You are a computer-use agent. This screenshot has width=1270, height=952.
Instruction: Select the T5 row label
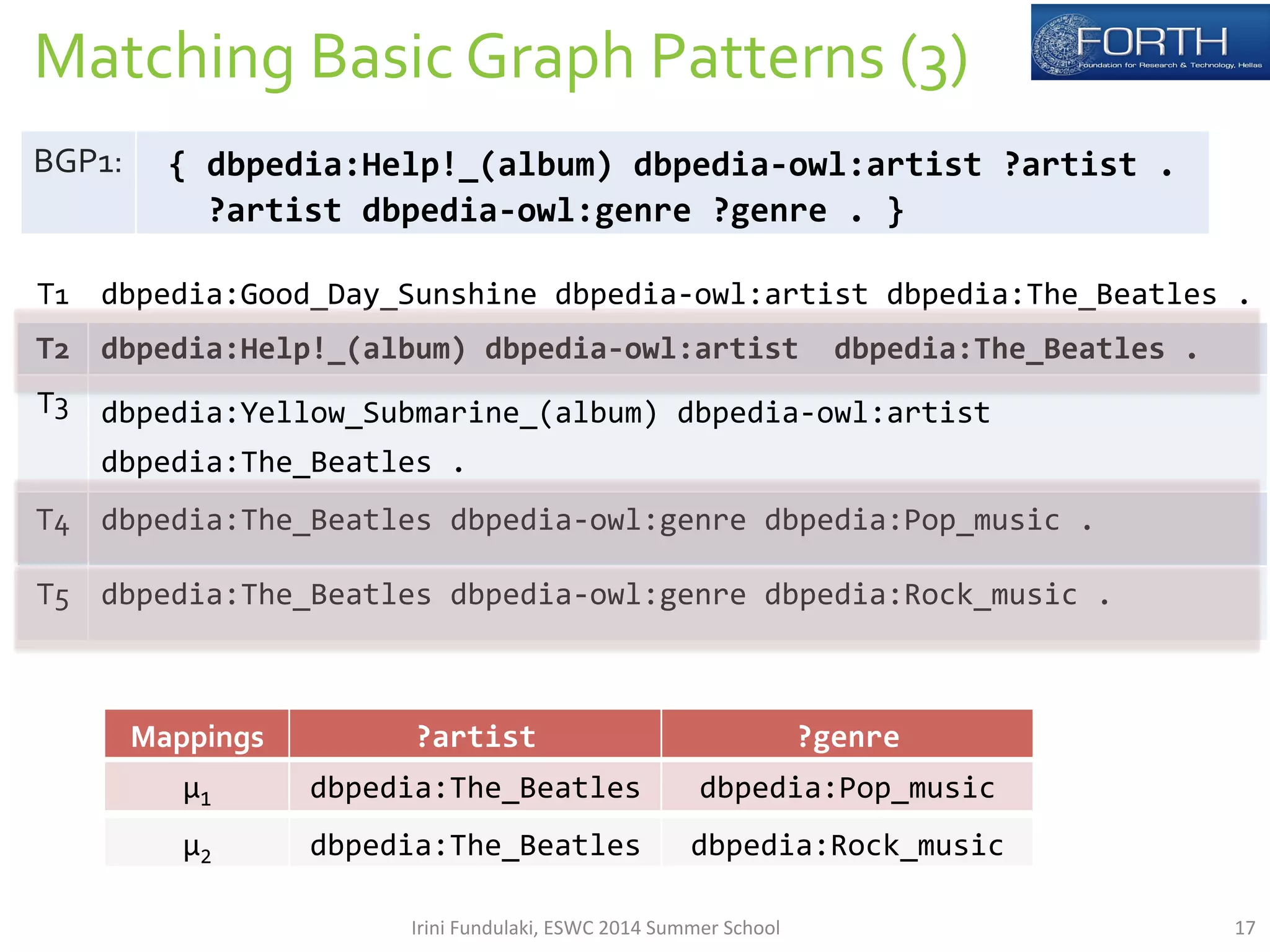(53, 596)
